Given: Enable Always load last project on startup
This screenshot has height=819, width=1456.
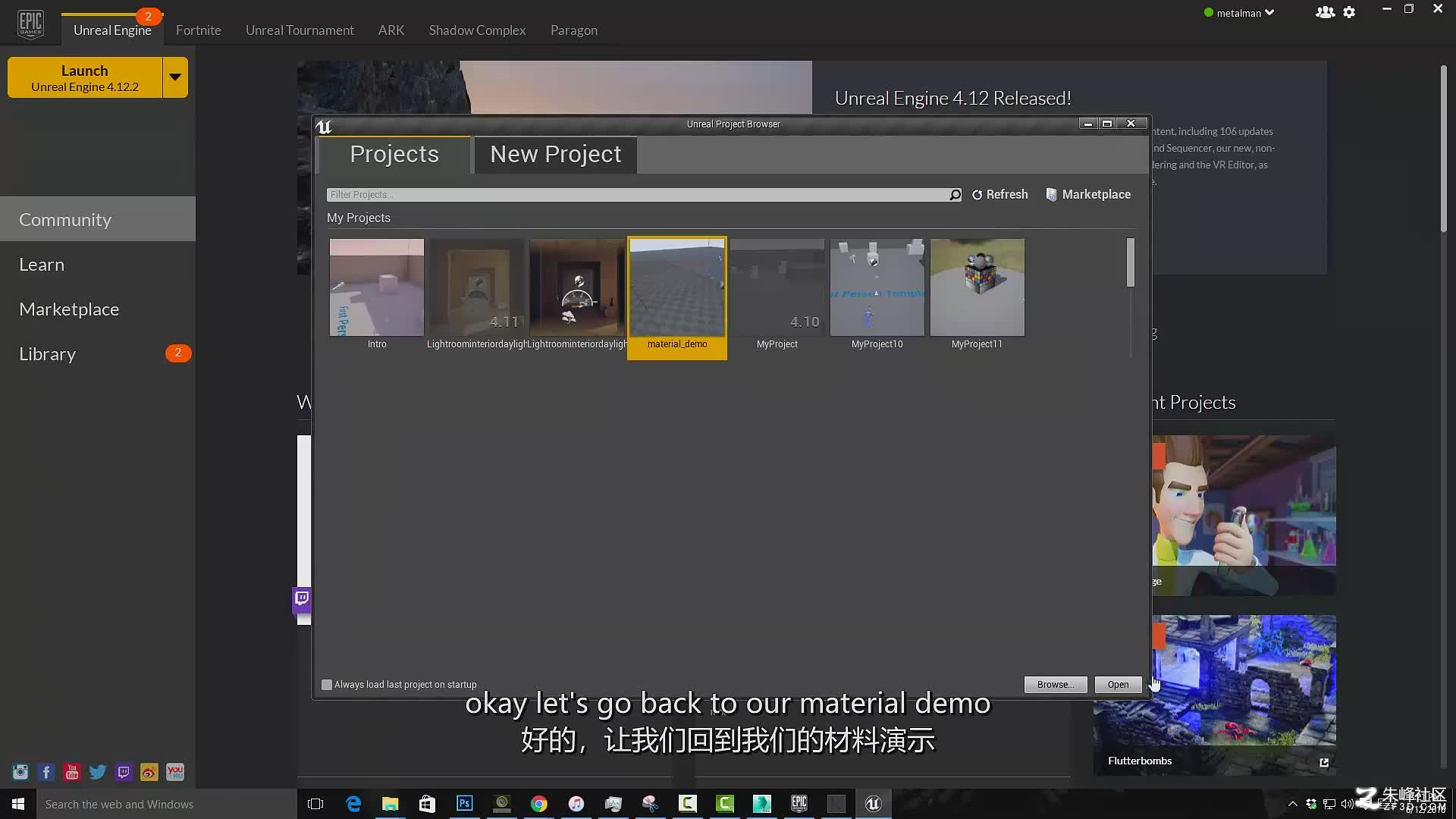Looking at the screenshot, I should coord(327,685).
